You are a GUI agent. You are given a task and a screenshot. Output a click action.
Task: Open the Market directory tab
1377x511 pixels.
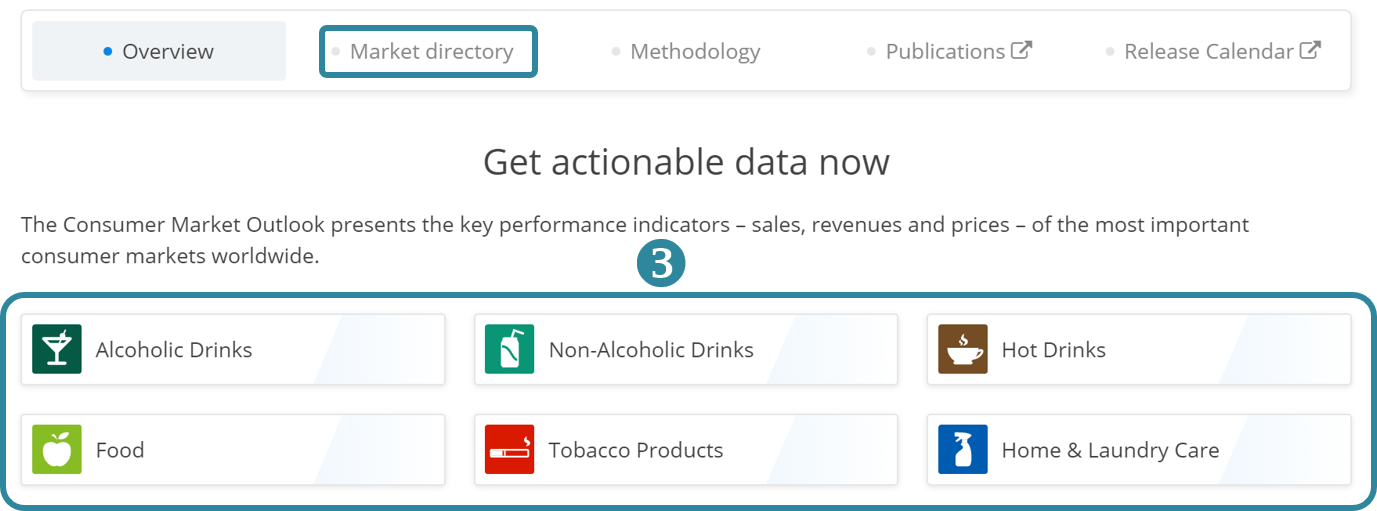[429, 51]
